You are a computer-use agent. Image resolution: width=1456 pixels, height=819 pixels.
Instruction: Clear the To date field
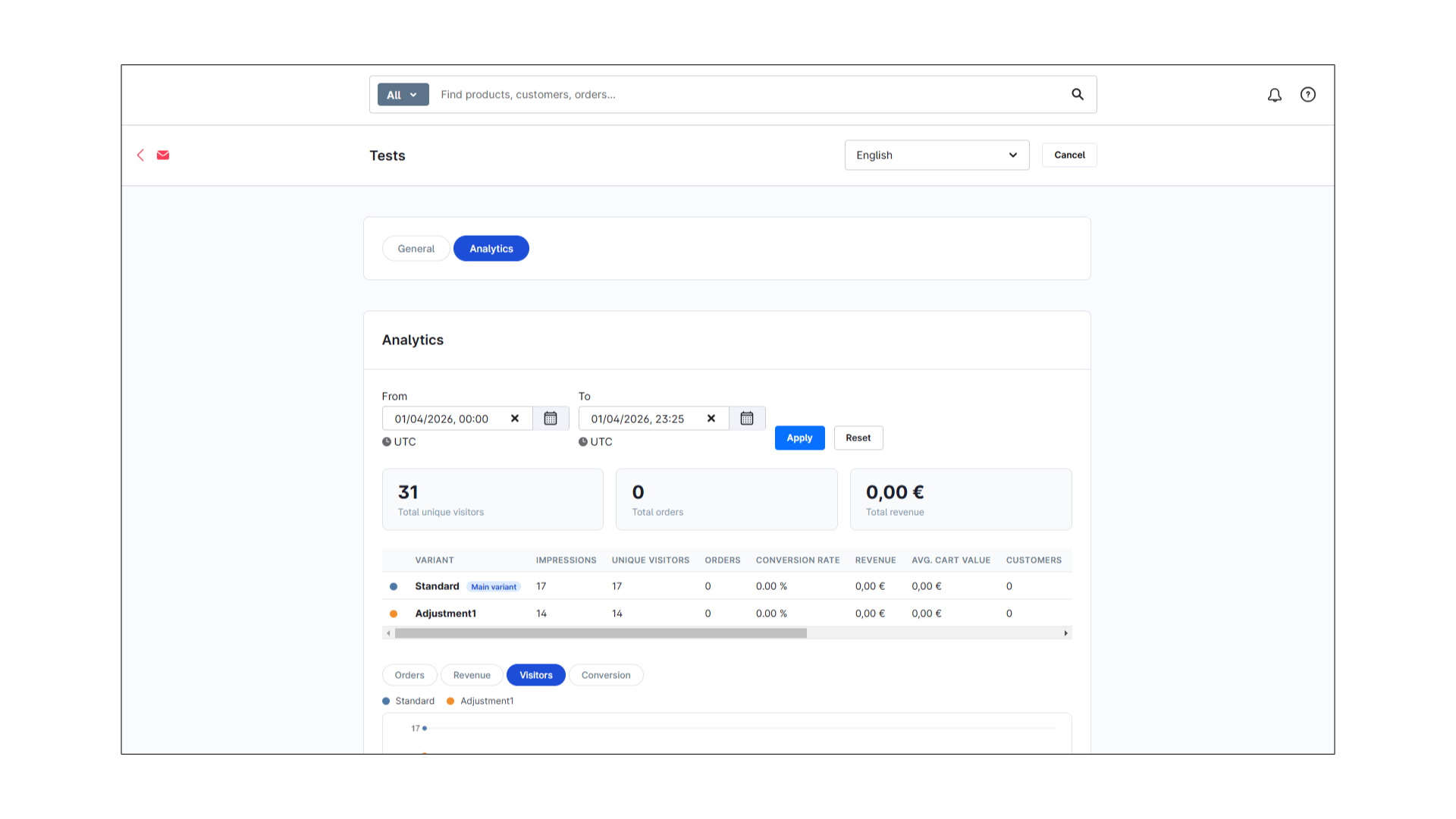pyautogui.click(x=711, y=418)
